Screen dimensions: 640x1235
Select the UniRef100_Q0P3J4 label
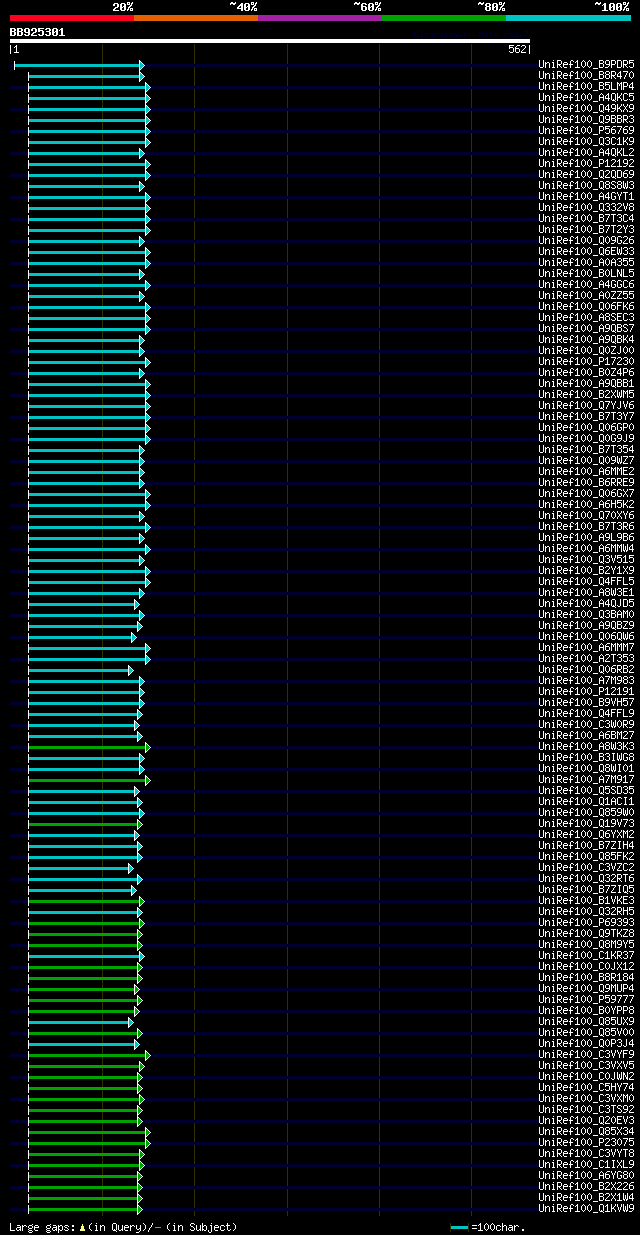click(586, 1043)
